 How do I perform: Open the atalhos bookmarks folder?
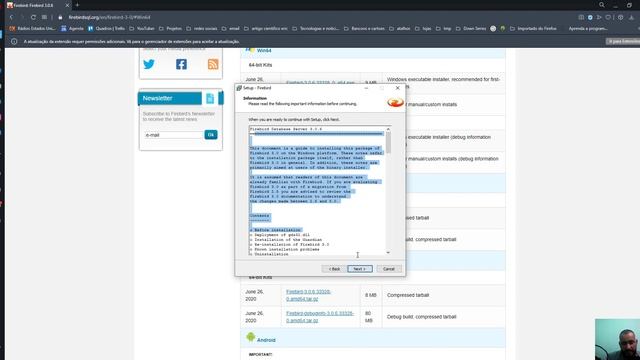pos(400,29)
